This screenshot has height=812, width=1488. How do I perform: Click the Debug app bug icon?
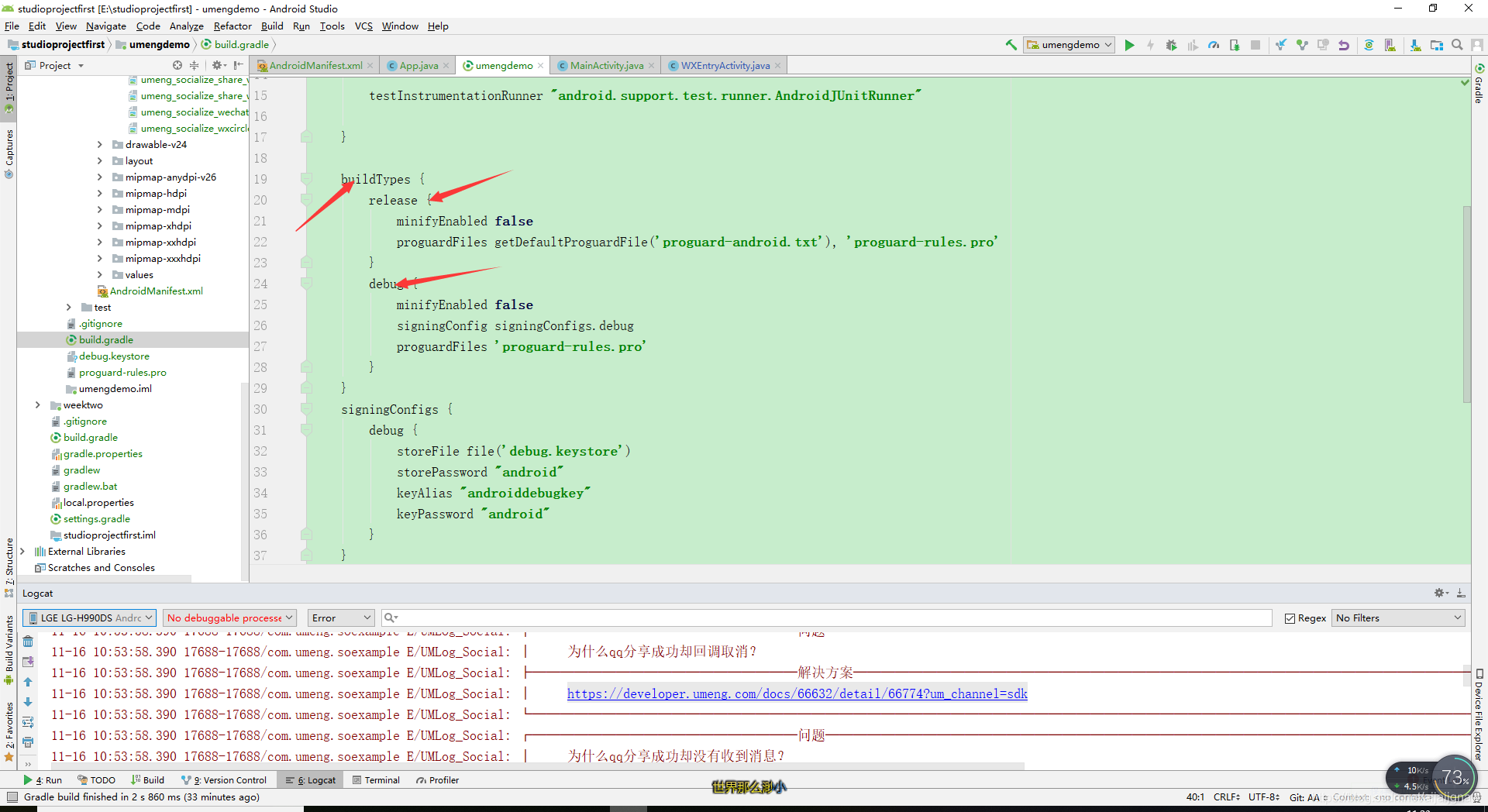[1171, 45]
